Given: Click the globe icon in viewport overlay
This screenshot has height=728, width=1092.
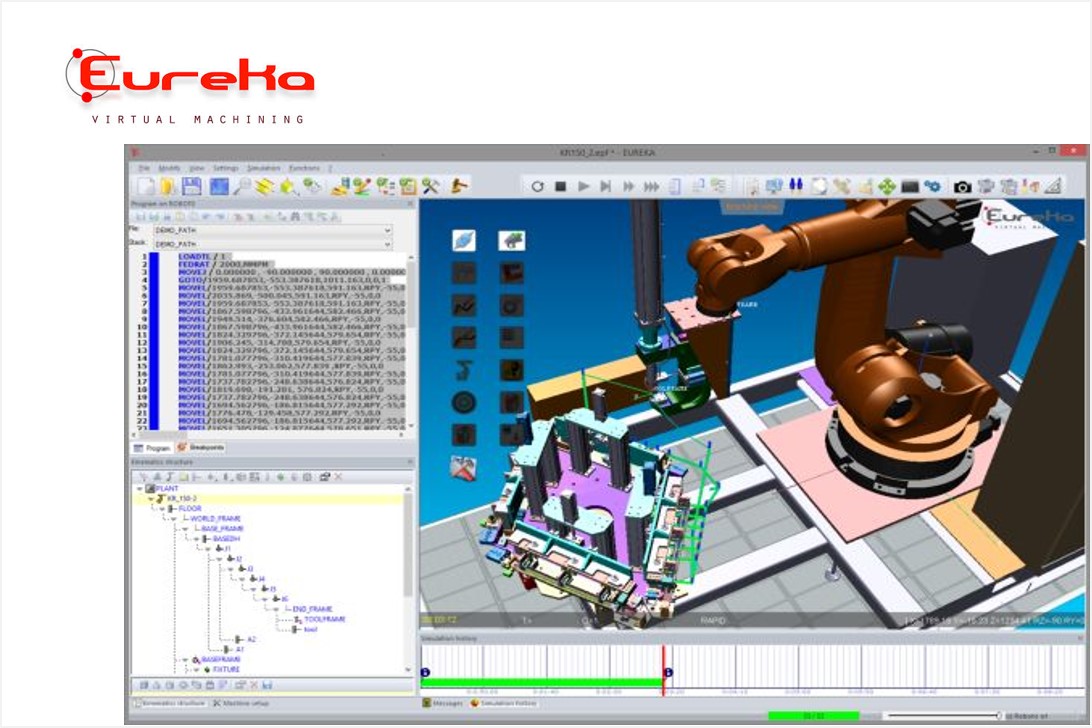Looking at the screenshot, I should pyautogui.click(x=463, y=240).
